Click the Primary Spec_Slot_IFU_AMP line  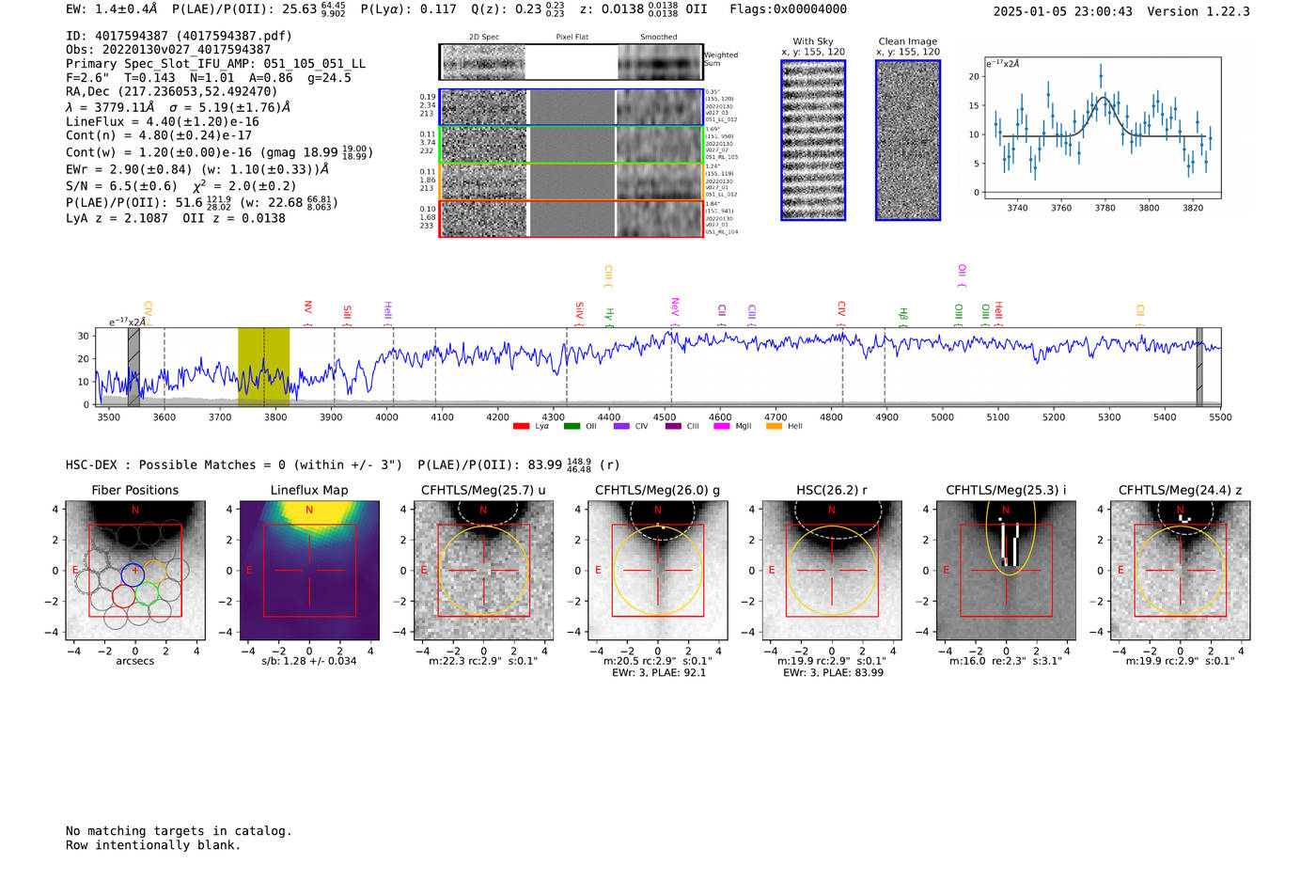pos(216,64)
